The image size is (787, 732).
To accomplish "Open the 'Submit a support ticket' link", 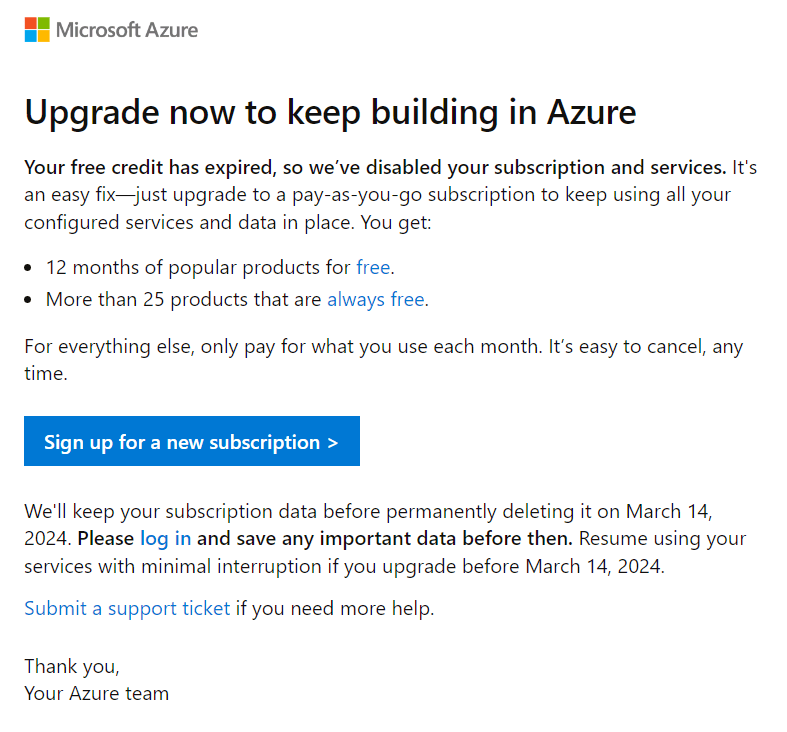I will pyautogui.click(x=127, y=608).
